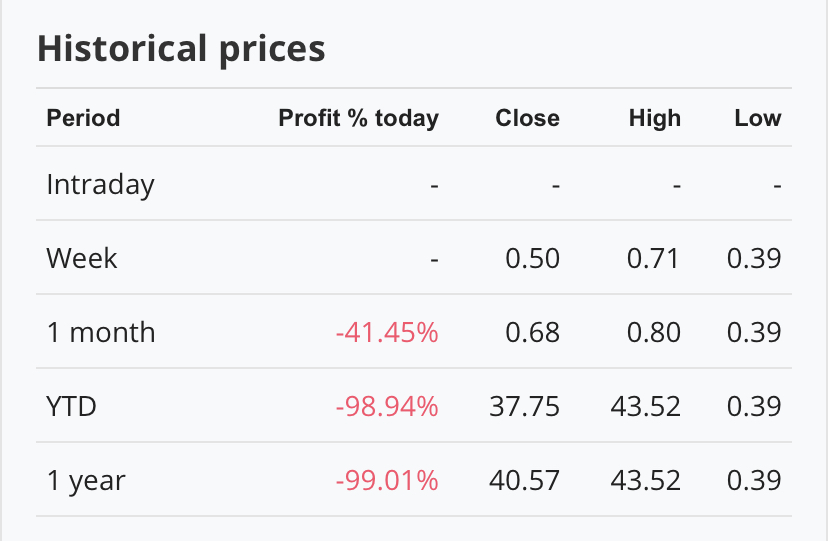Click the 1 month high price 0.80
The width and height of the screenshot is (828, 541).
(x=653, y=332)
